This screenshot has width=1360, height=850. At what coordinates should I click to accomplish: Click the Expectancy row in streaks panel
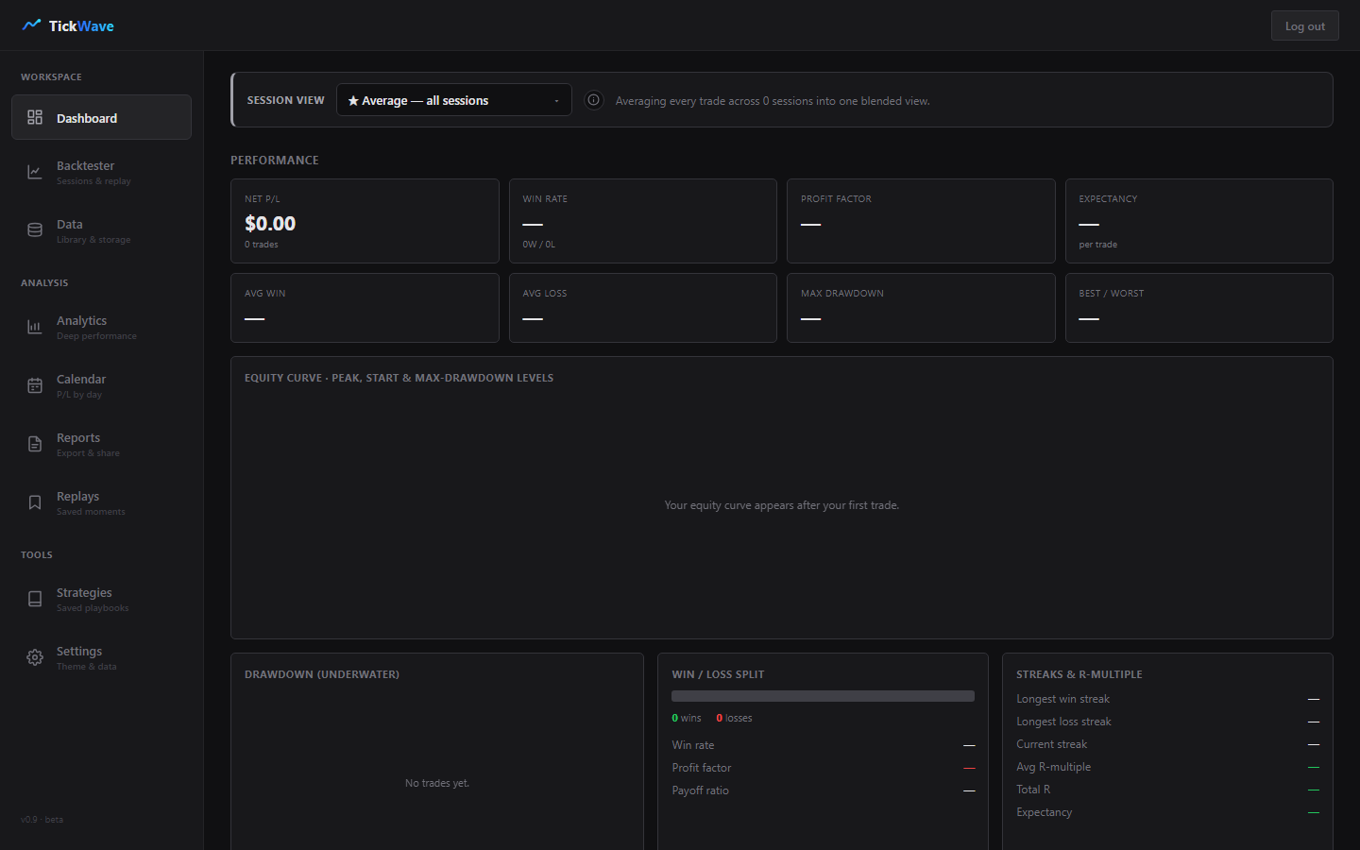pos(1168,812)
